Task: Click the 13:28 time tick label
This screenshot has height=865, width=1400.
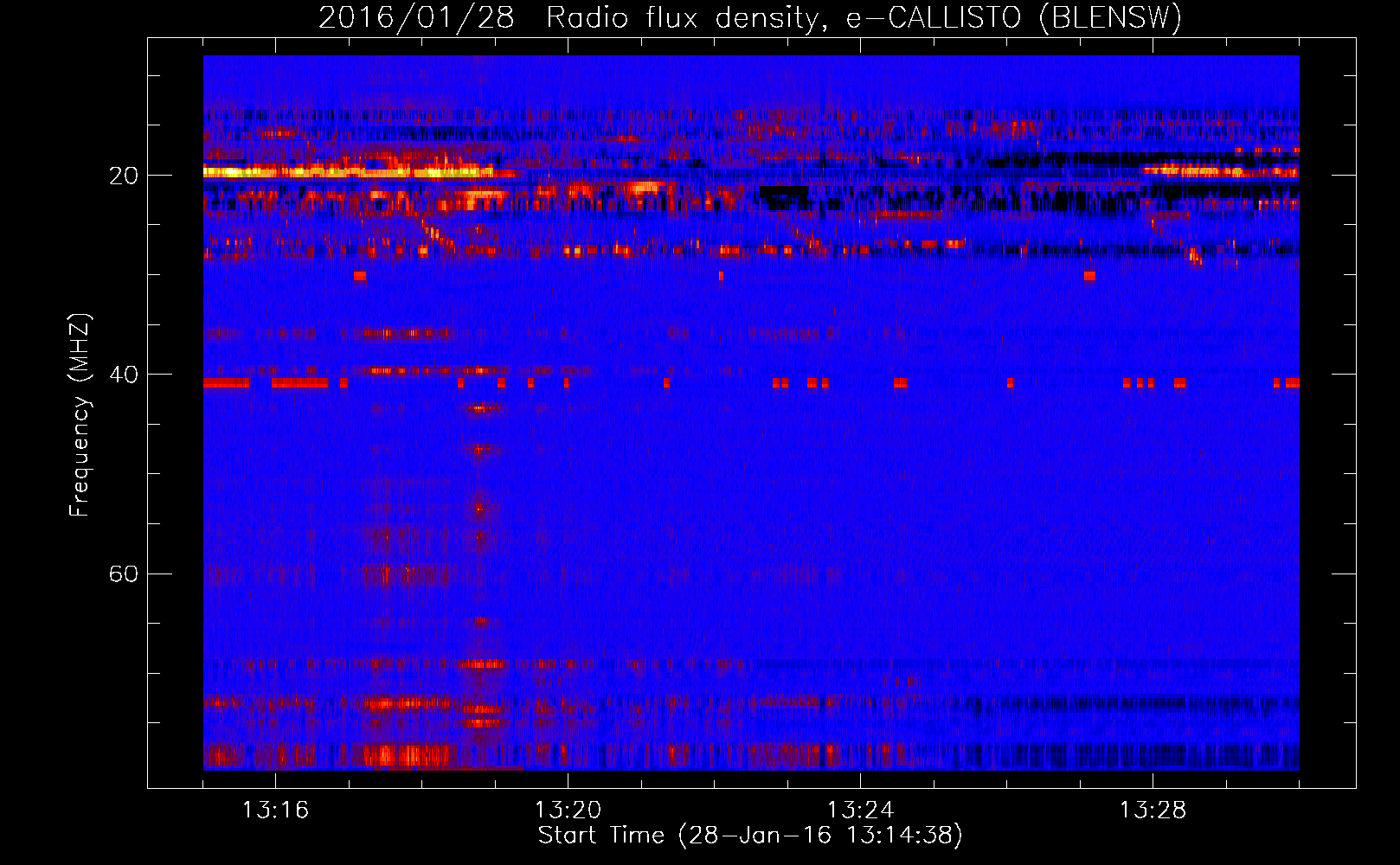Action: pyautogui.click(x=1153, y=811)
